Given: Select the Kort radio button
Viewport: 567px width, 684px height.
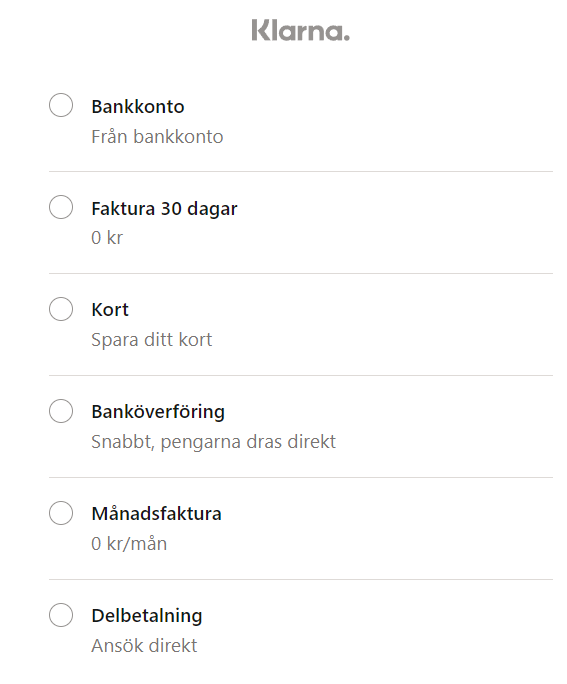Looking at the screenshot, I should pos(61,309).
